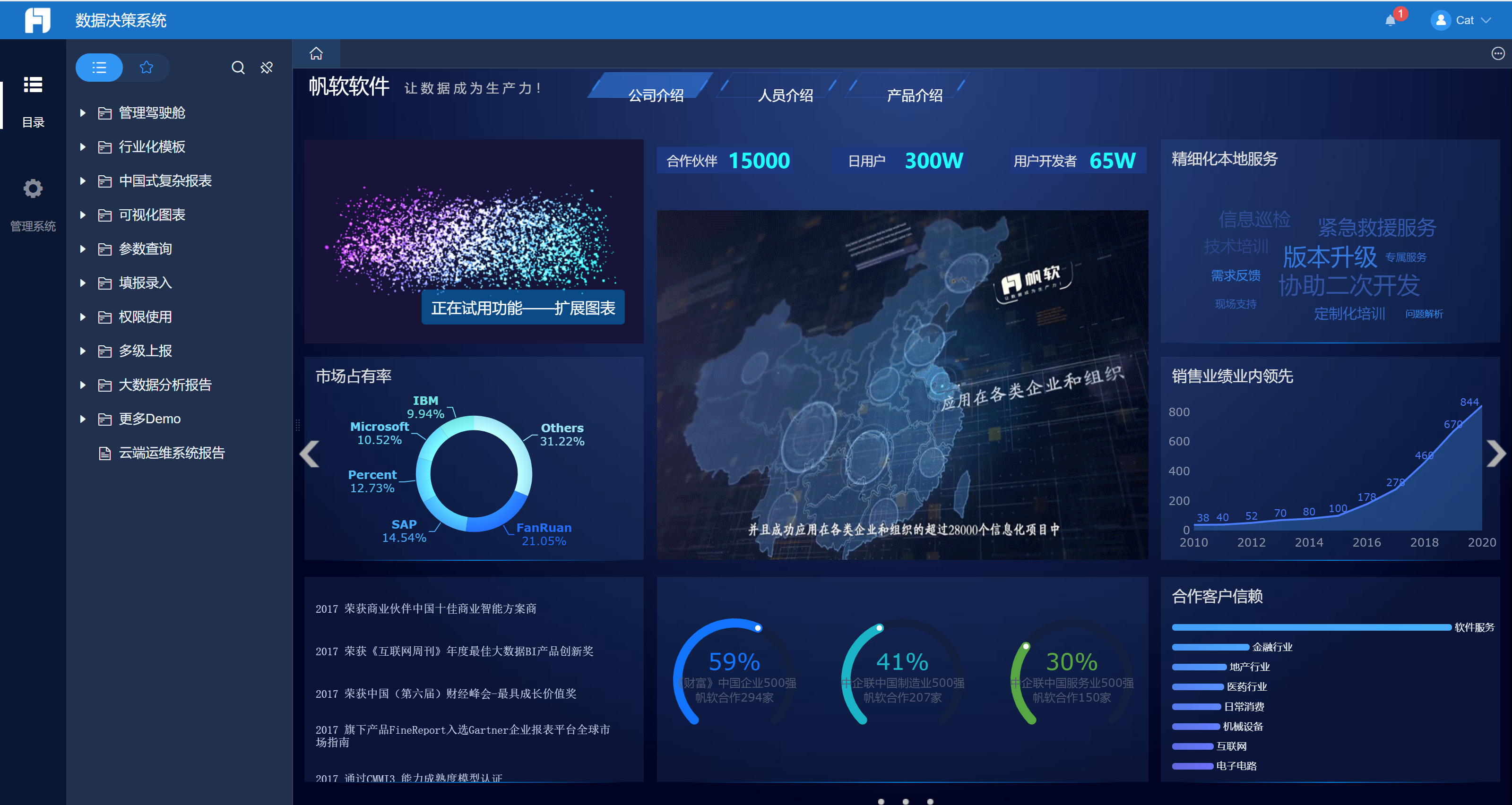Click the pin sidebar icon

(x=267, y=68)
